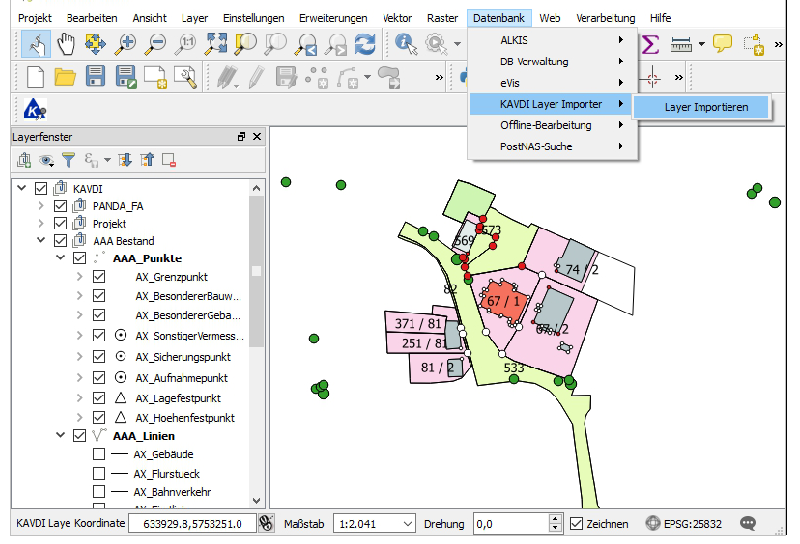This screenshot has width=800, height=544.
Task: Collapse the AAA_Punkte group
Action: (61, 258)
